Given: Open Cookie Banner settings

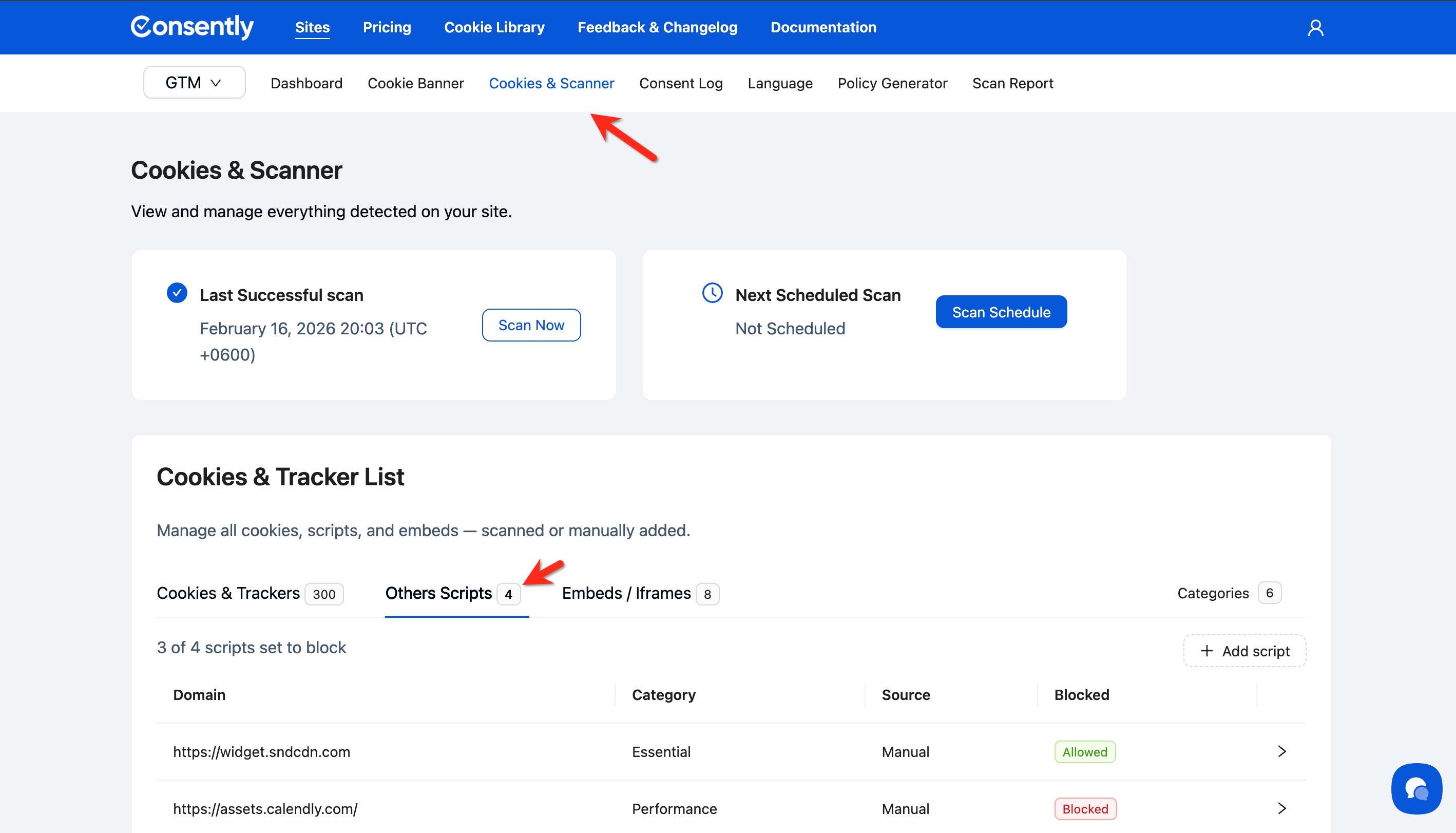Looking at the screenshot, I should (x=415, y=84).
